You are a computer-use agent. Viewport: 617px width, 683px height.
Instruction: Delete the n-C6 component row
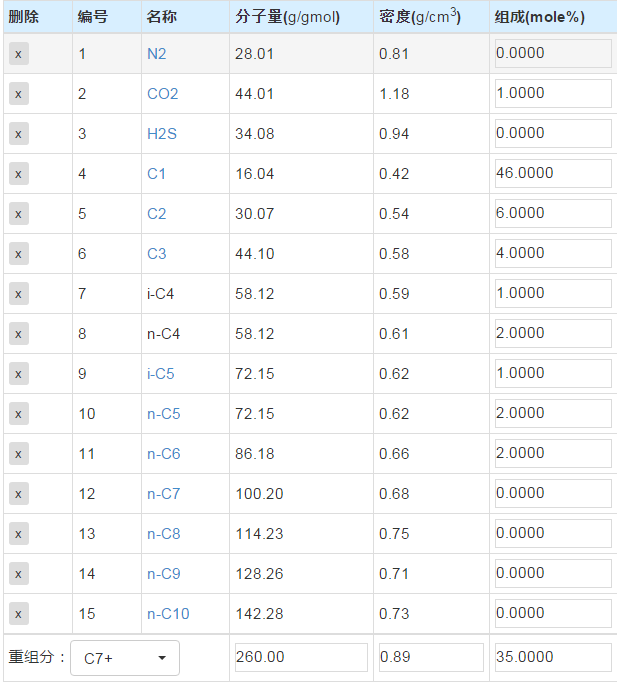click(19, 453)
